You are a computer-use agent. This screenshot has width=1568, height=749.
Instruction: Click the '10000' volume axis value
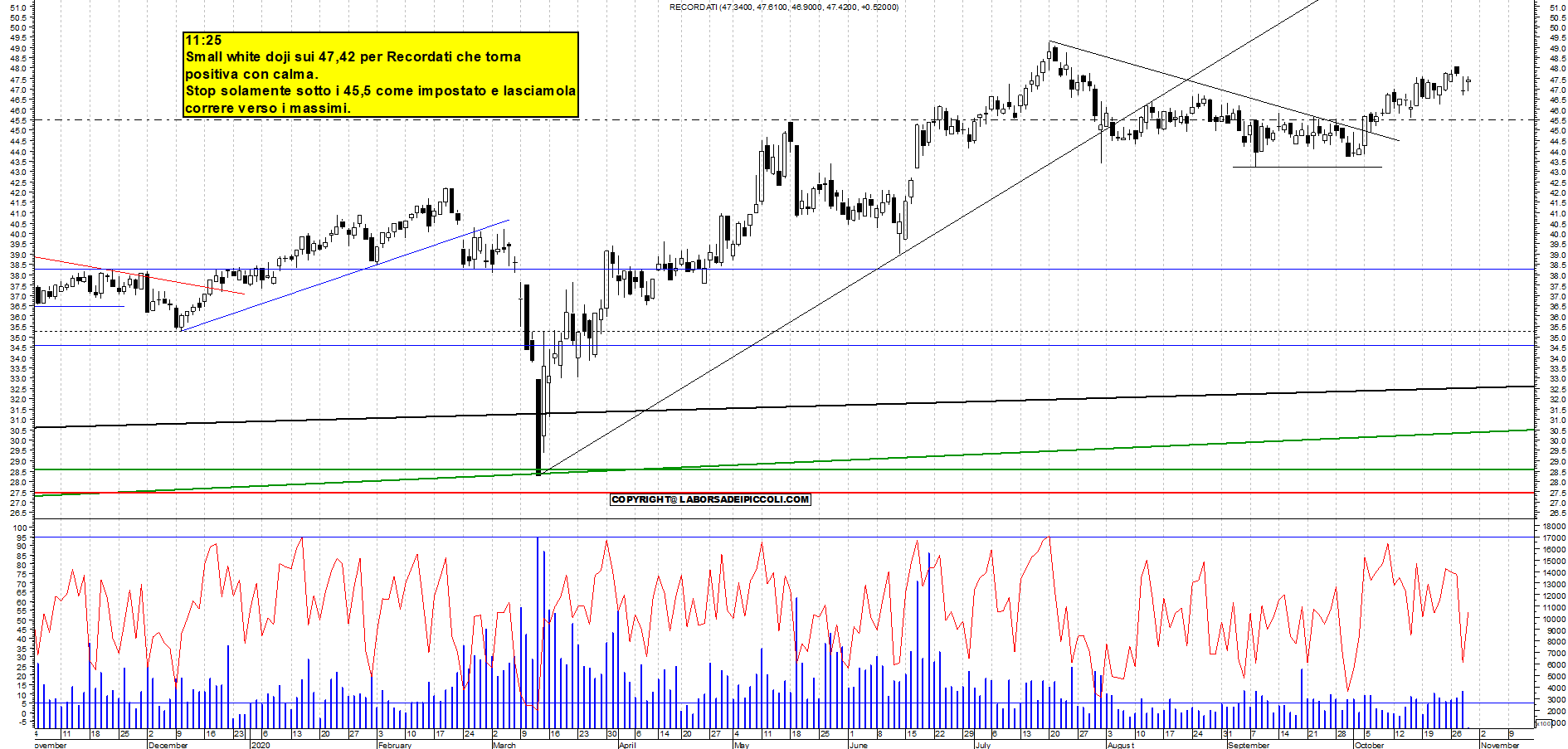[x=1554, y=620]
